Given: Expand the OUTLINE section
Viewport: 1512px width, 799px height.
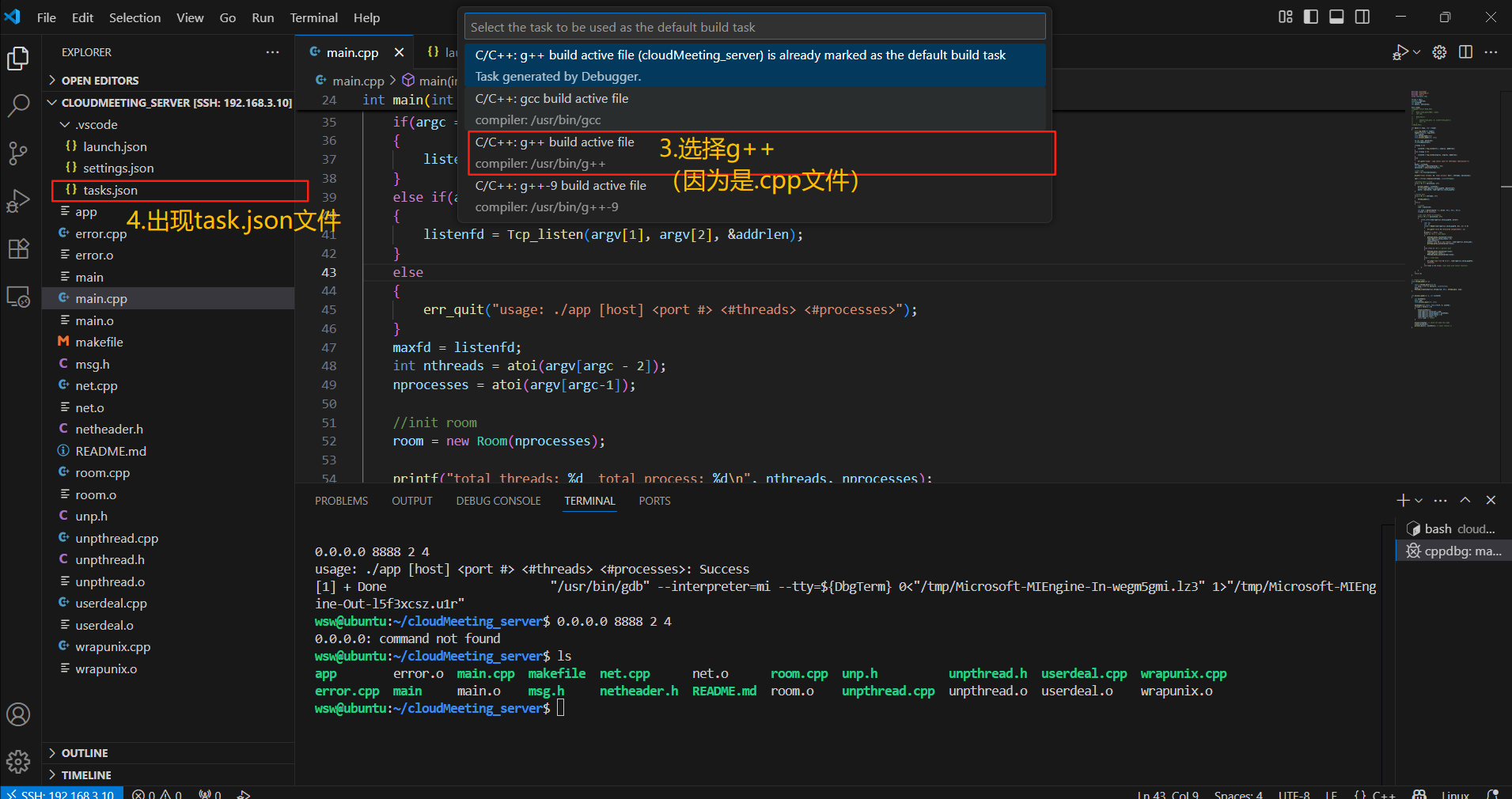Looking at the screenshot, I should tap(85, 752).
